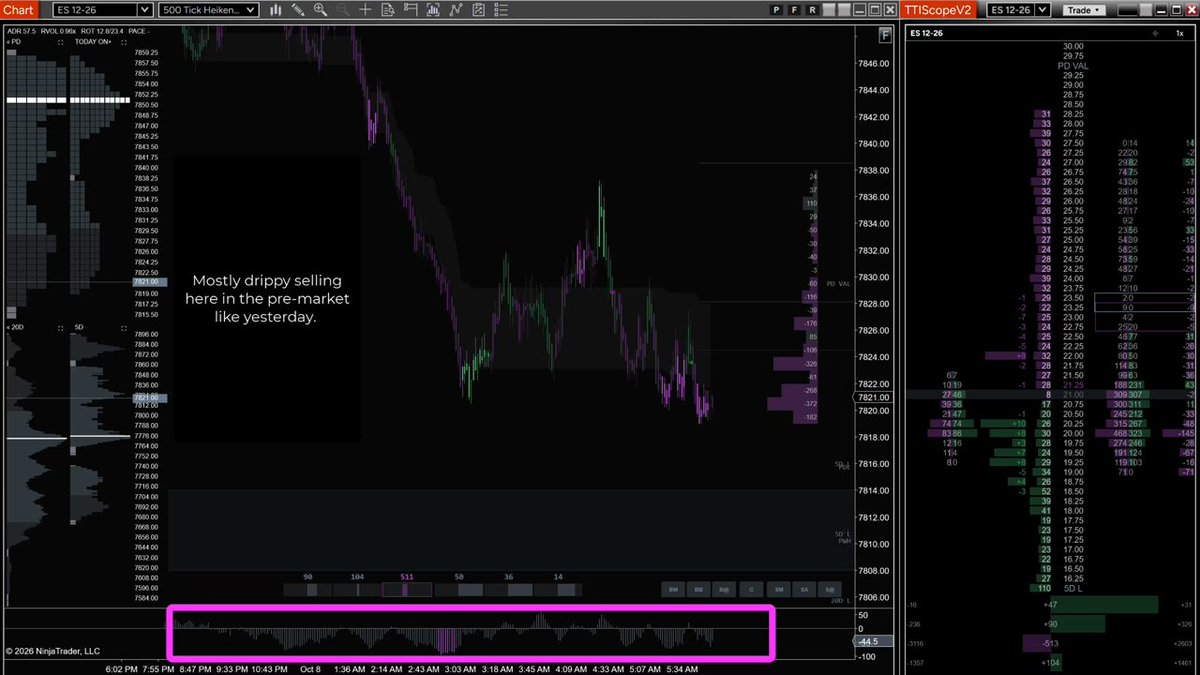
Task: Select the Chart window tab
Action: pos(20,10)
